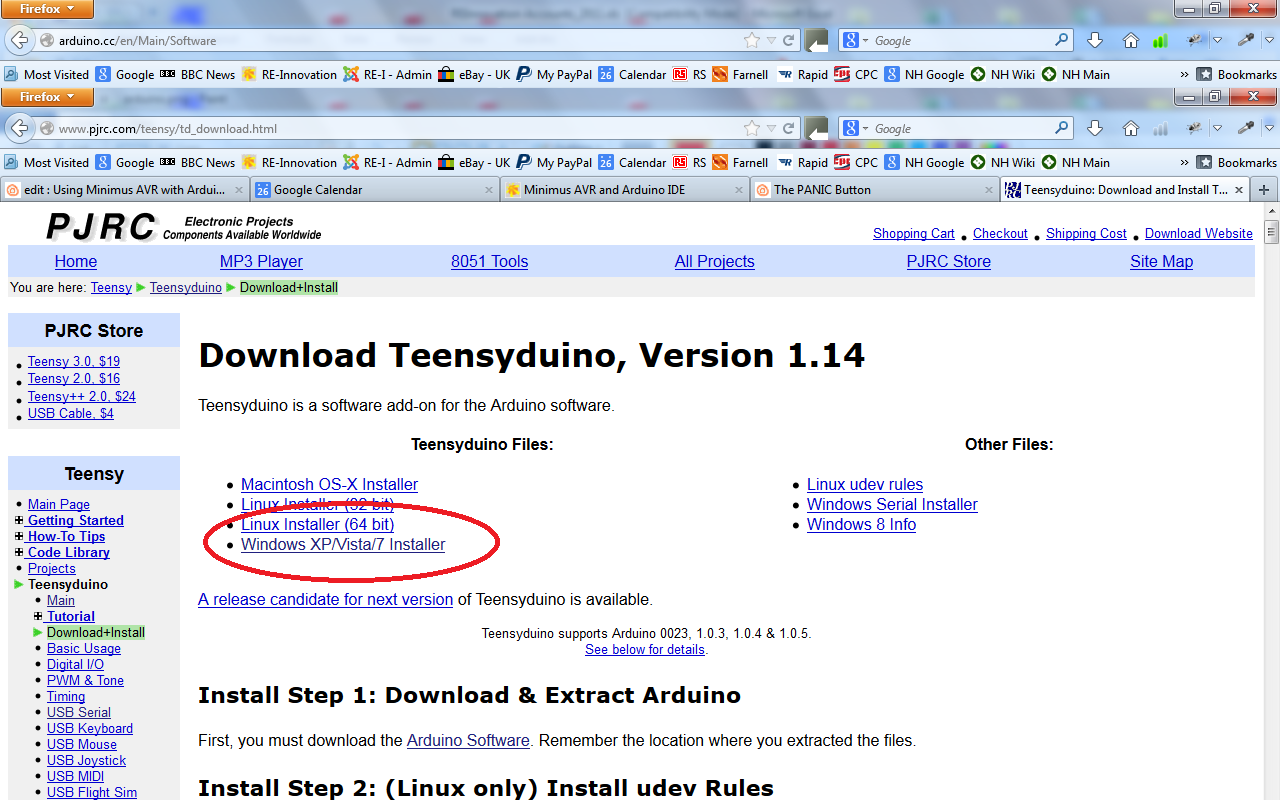
Task: Show more bookmarks chevron in pjrc.com window
Action: coord(1184,162)
